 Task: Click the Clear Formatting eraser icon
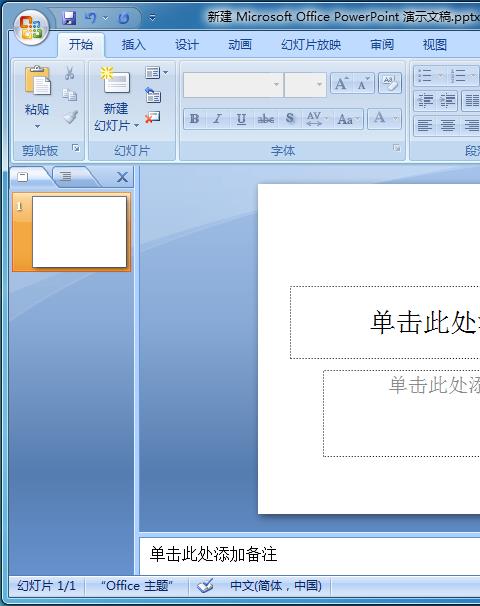(390, 83)
